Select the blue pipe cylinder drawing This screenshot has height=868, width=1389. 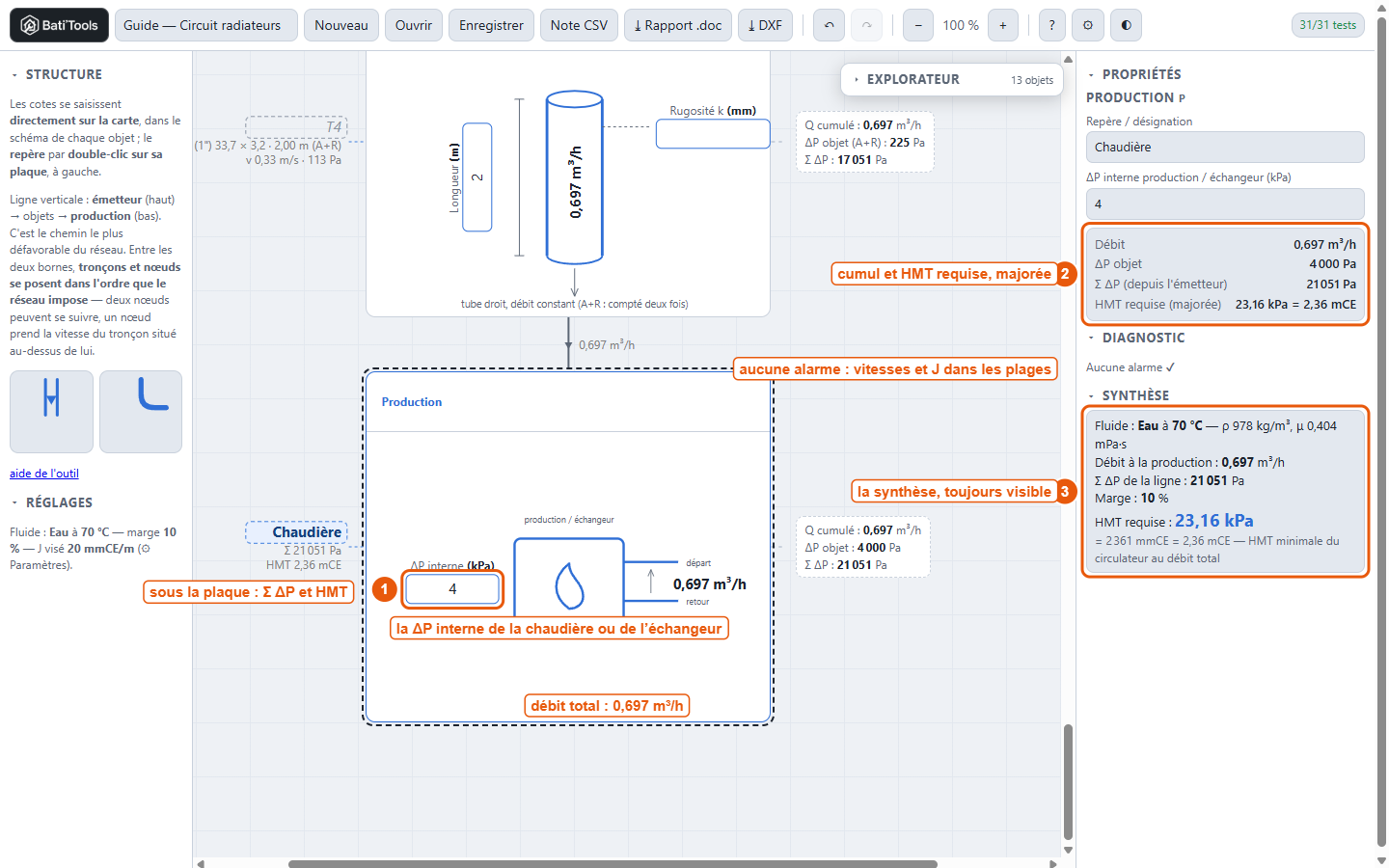click(x=575, y=177)
